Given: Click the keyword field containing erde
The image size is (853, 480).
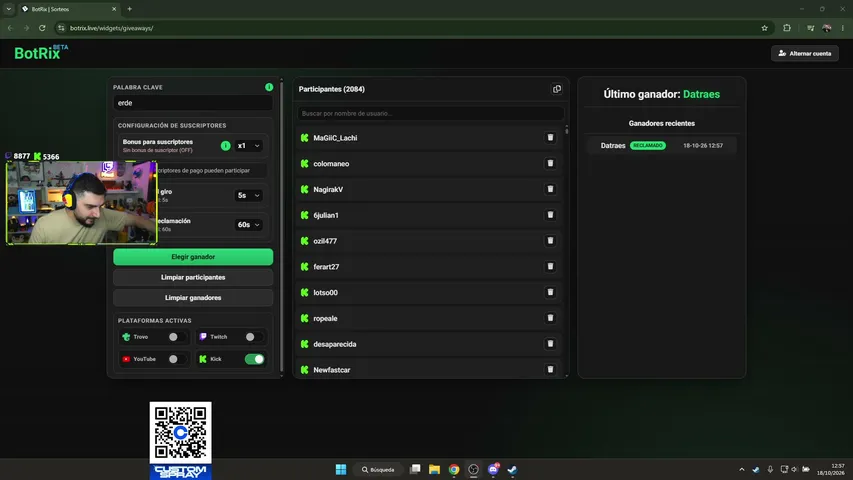Looking at the screenshot, I should pos(193,103).
